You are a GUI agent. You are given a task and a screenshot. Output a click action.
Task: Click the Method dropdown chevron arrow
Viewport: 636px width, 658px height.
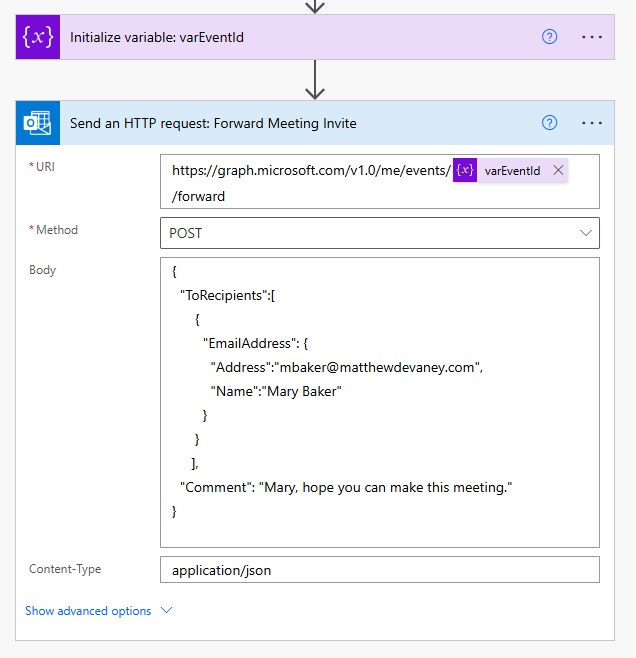[585, 233]
